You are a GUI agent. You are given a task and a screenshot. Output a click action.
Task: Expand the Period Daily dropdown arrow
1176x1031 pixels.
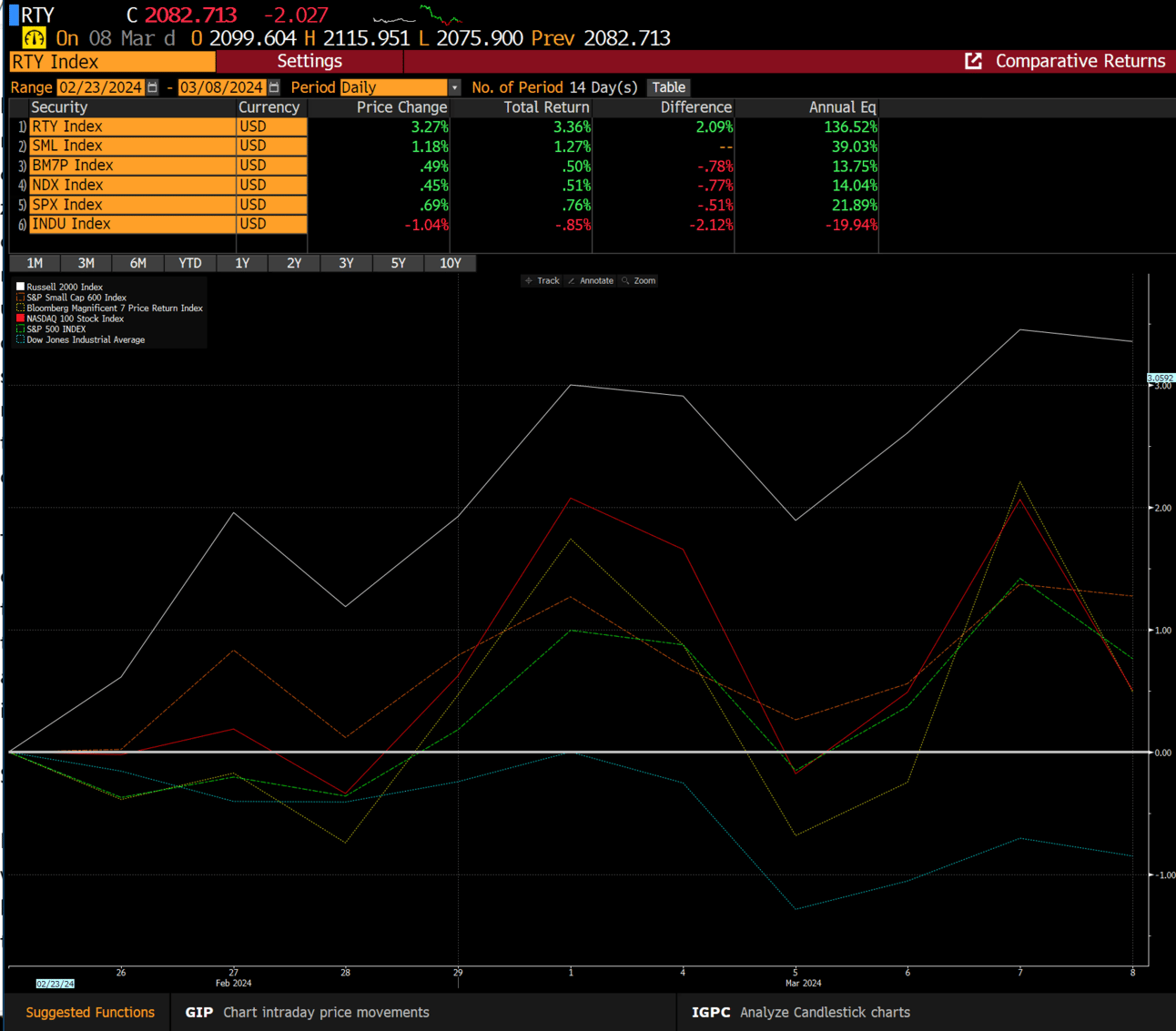(454, 87)
